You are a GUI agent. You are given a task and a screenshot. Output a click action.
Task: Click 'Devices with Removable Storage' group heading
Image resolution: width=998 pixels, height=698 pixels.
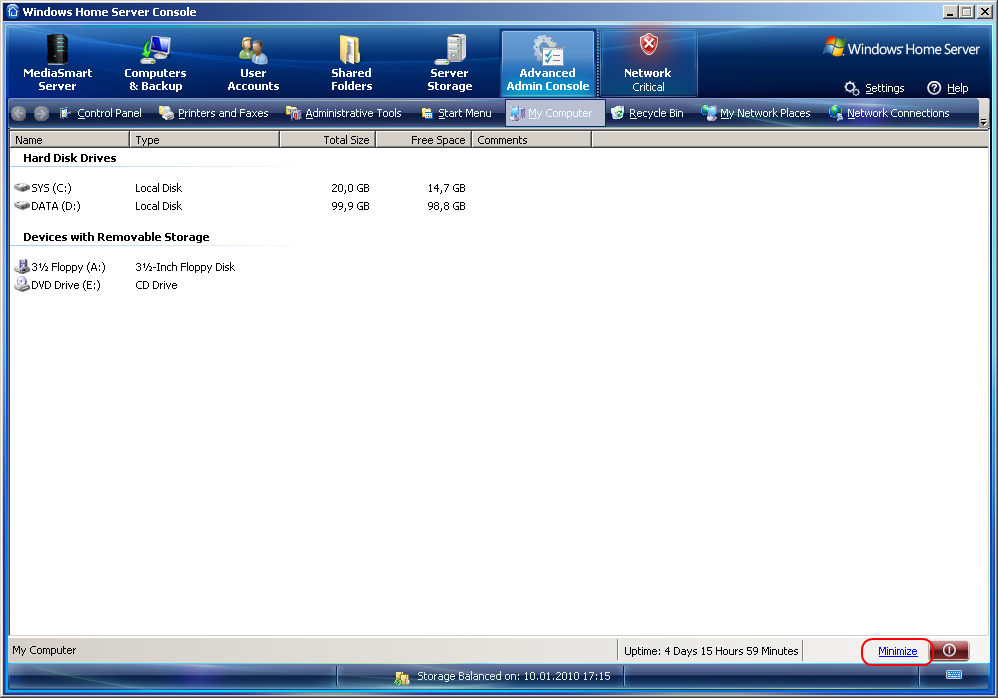click(x=116, y=237)
